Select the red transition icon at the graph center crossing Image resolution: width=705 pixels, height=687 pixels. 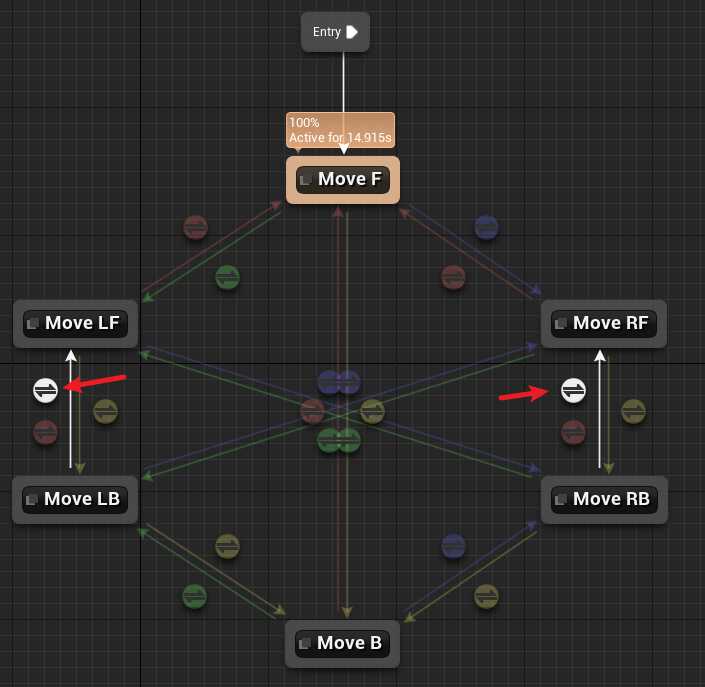point(312,411)
